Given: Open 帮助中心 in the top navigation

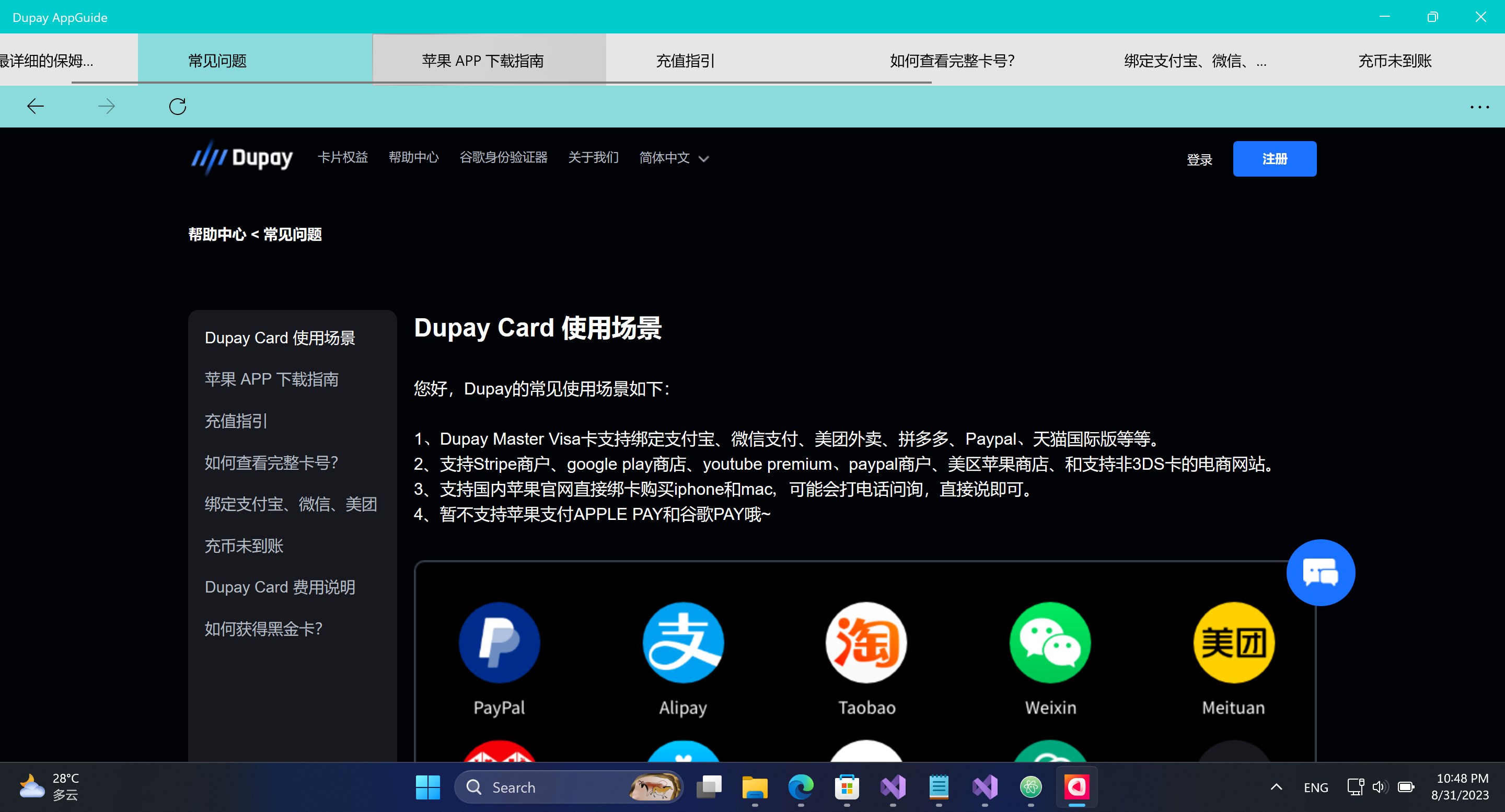Looking at the screenshot, I should 413,158.
